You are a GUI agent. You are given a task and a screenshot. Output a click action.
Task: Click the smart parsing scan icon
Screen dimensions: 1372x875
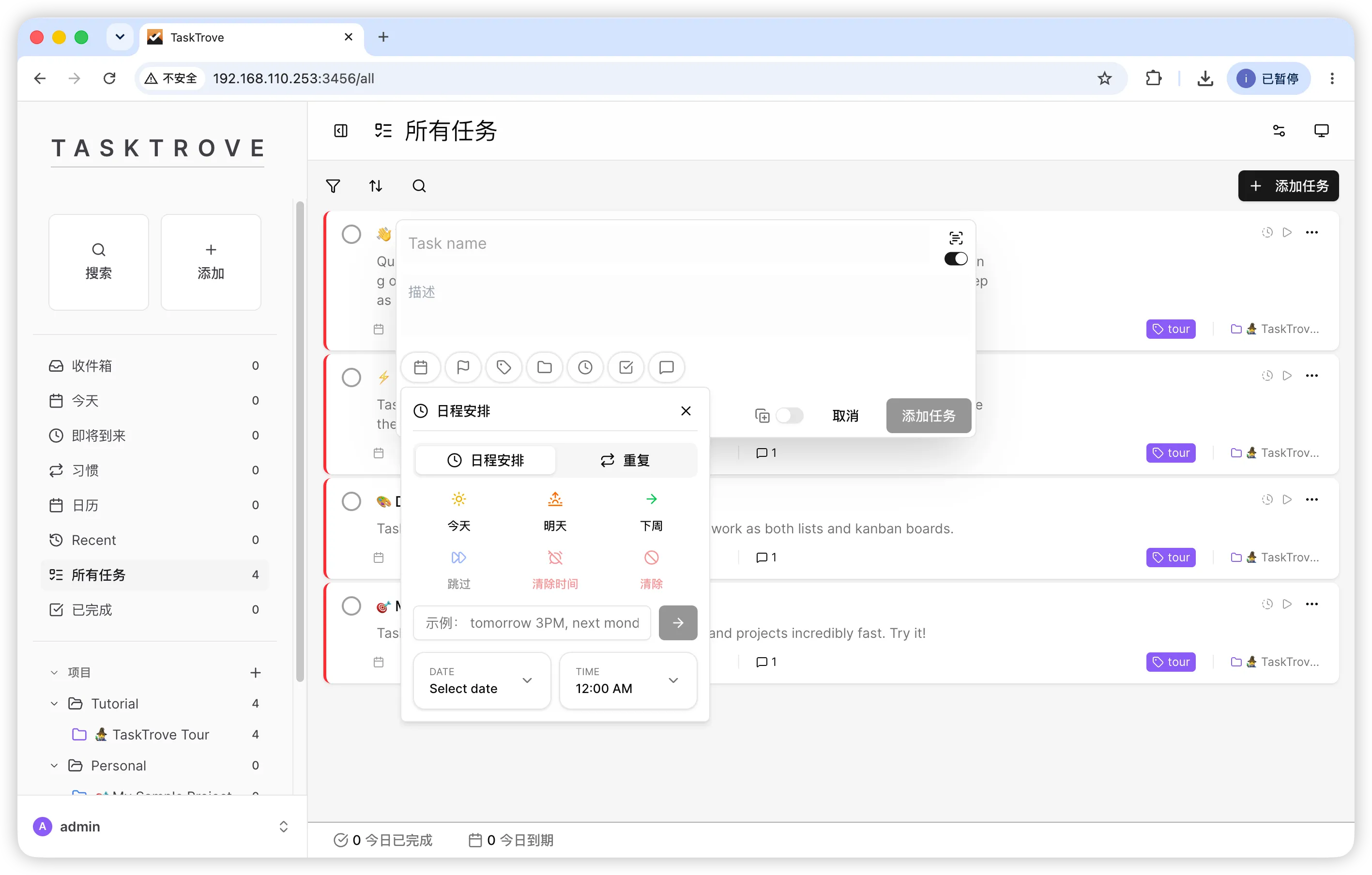point(956,238)
